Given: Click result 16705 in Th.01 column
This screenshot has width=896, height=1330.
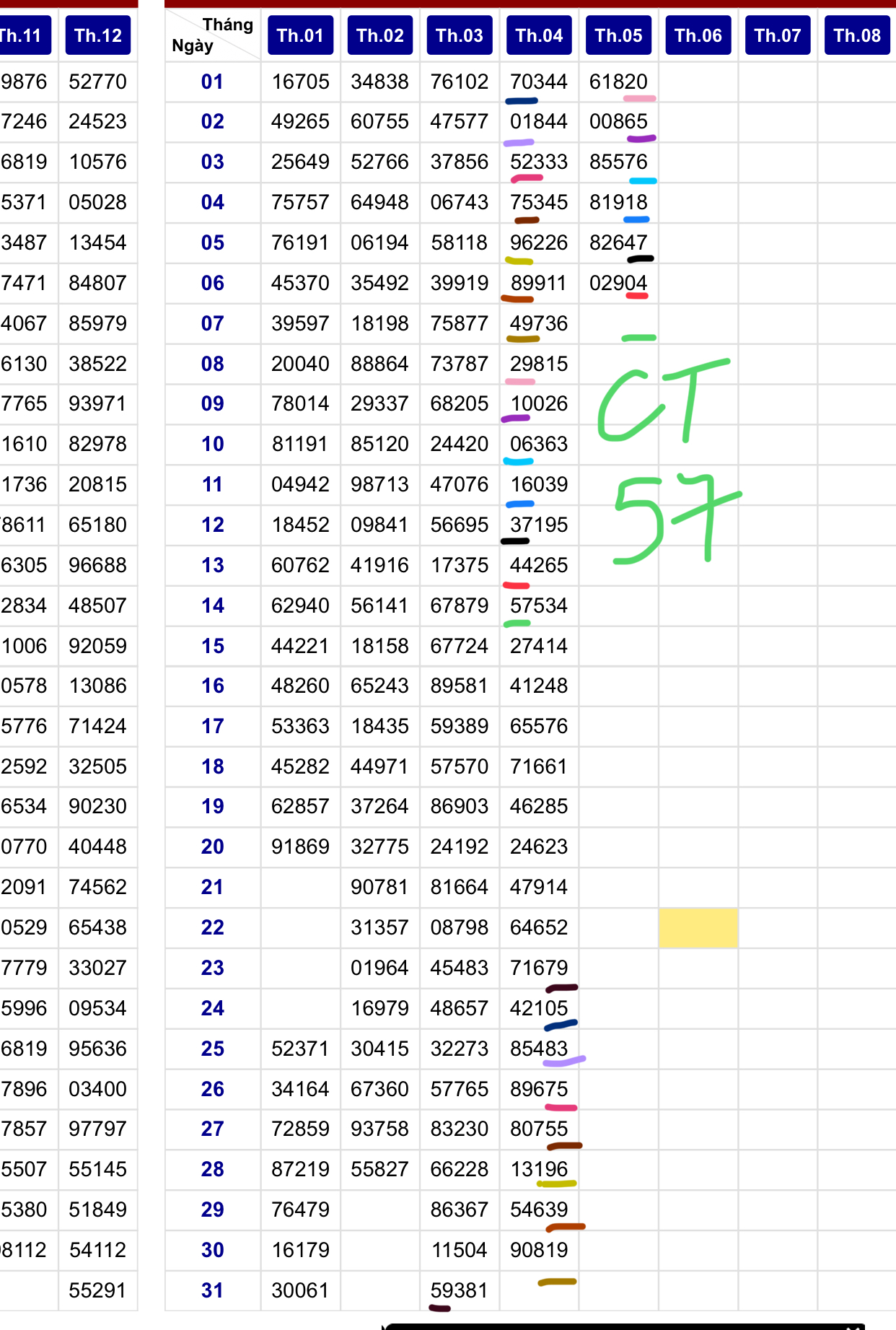Looking at the screenshot, I should (x=300, y=82).
